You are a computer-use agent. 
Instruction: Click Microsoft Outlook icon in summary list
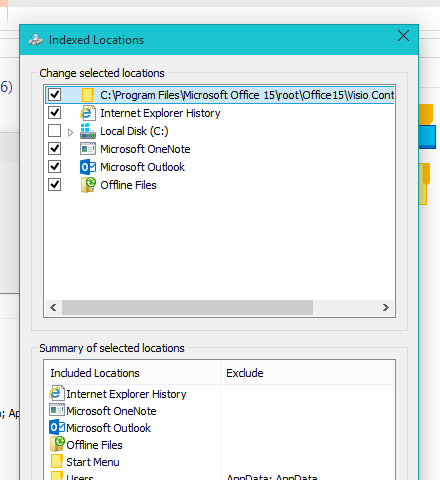57,427
